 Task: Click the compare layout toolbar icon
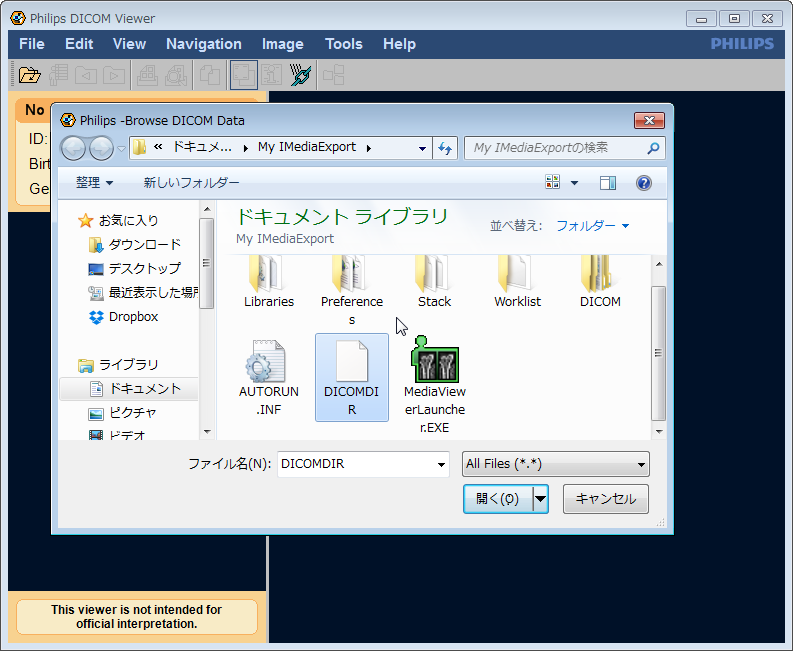tap(334, 75)
